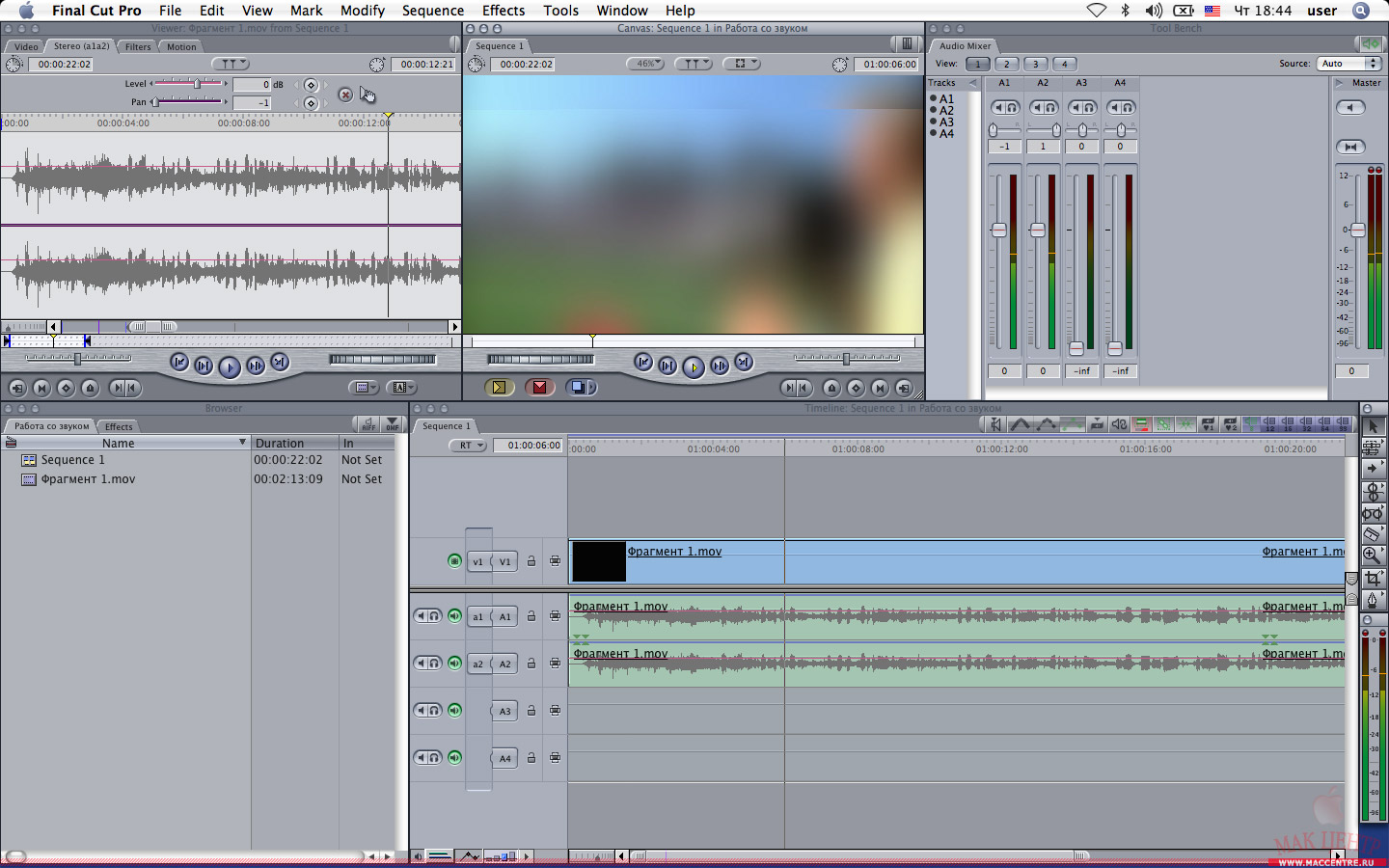Select the arrow Selection tool in tool palette
Image resolution: width=1389 pixels, height=868 pixels.
click(x=1373, y=425)
